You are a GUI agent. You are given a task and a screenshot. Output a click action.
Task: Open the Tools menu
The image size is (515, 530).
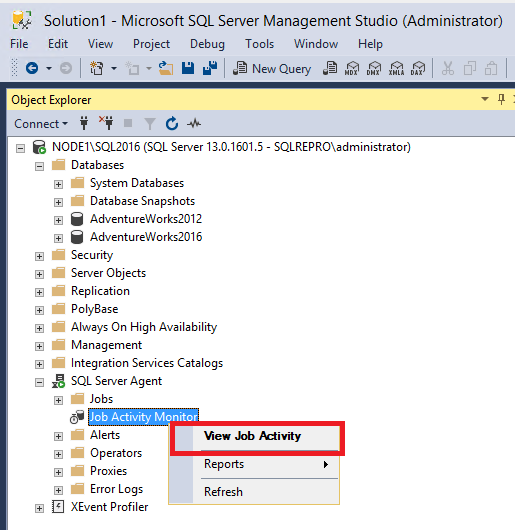(x=260, y=44)
